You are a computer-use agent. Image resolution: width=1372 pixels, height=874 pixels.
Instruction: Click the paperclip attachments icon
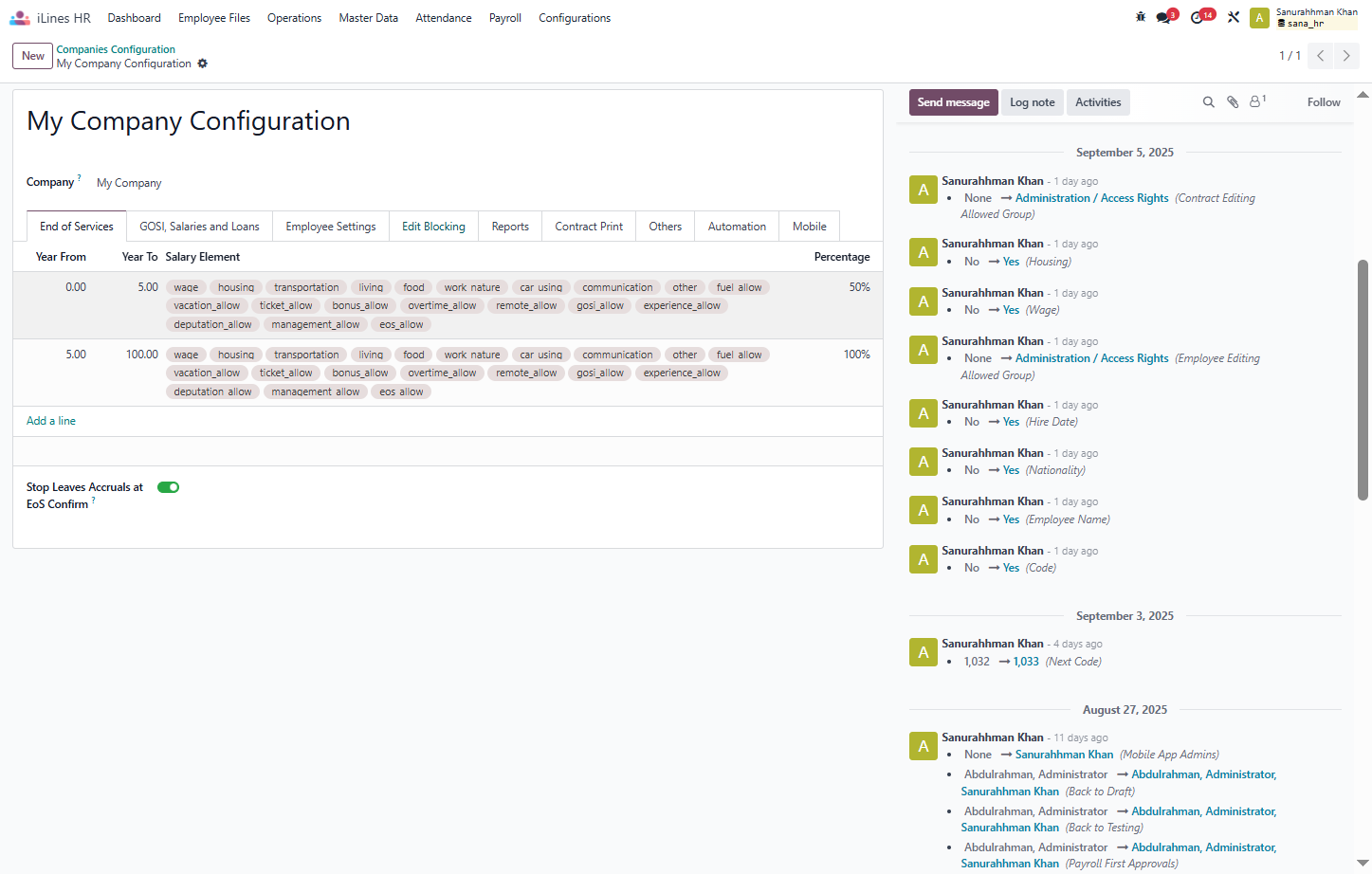[1233, 102]
